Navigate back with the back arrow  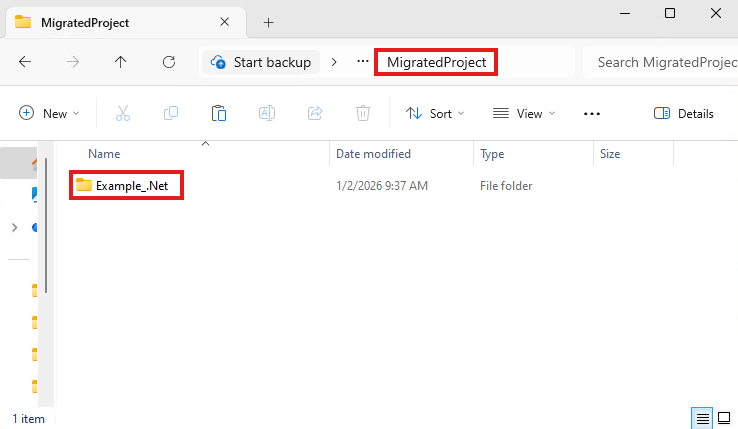click(25, 62)
